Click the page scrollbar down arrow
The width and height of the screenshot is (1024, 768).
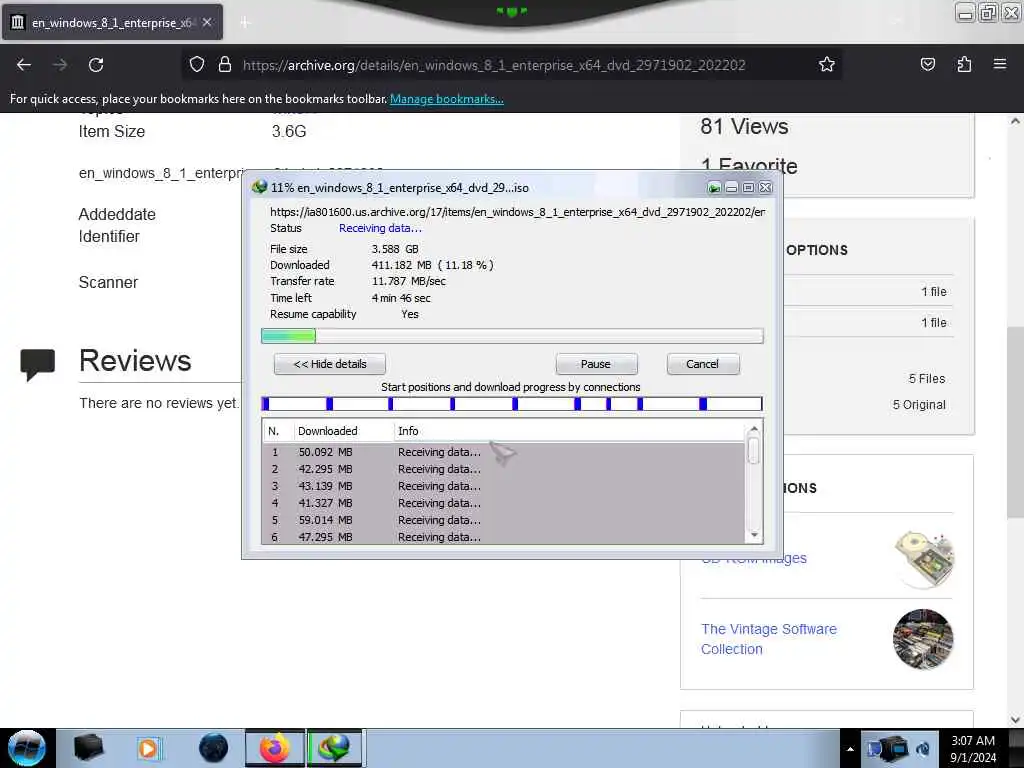[1015, 720]
